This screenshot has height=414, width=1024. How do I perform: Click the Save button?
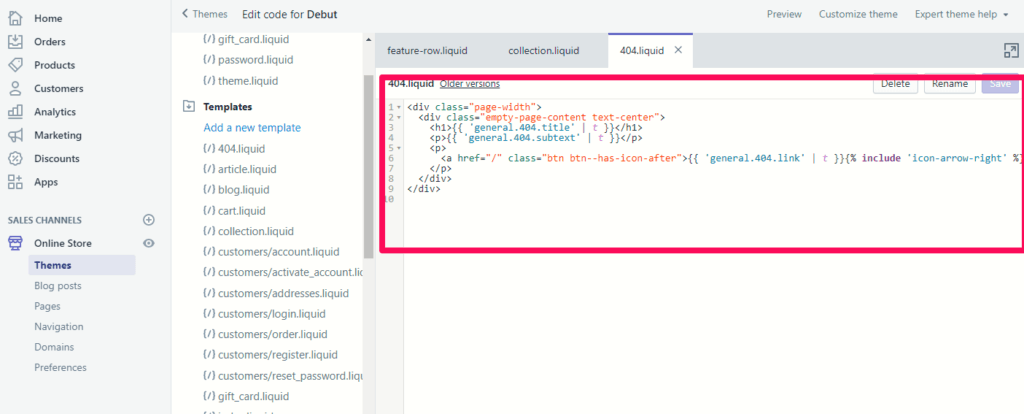1000,84
